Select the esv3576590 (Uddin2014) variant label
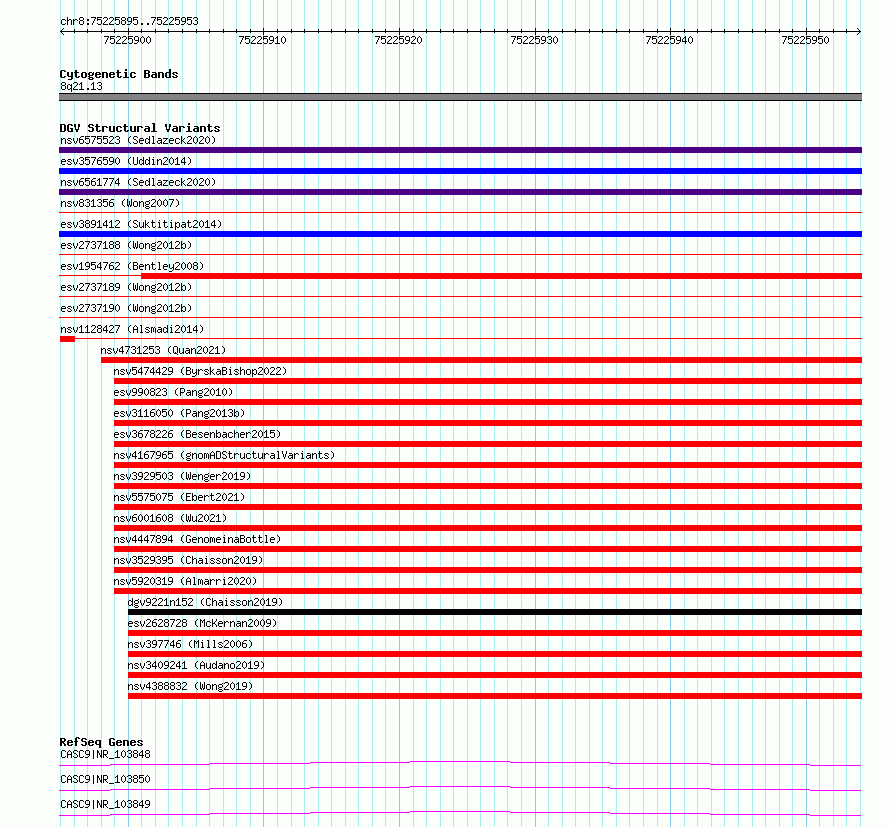The width and height of the screenshot is (890, 827). point(126,161)
